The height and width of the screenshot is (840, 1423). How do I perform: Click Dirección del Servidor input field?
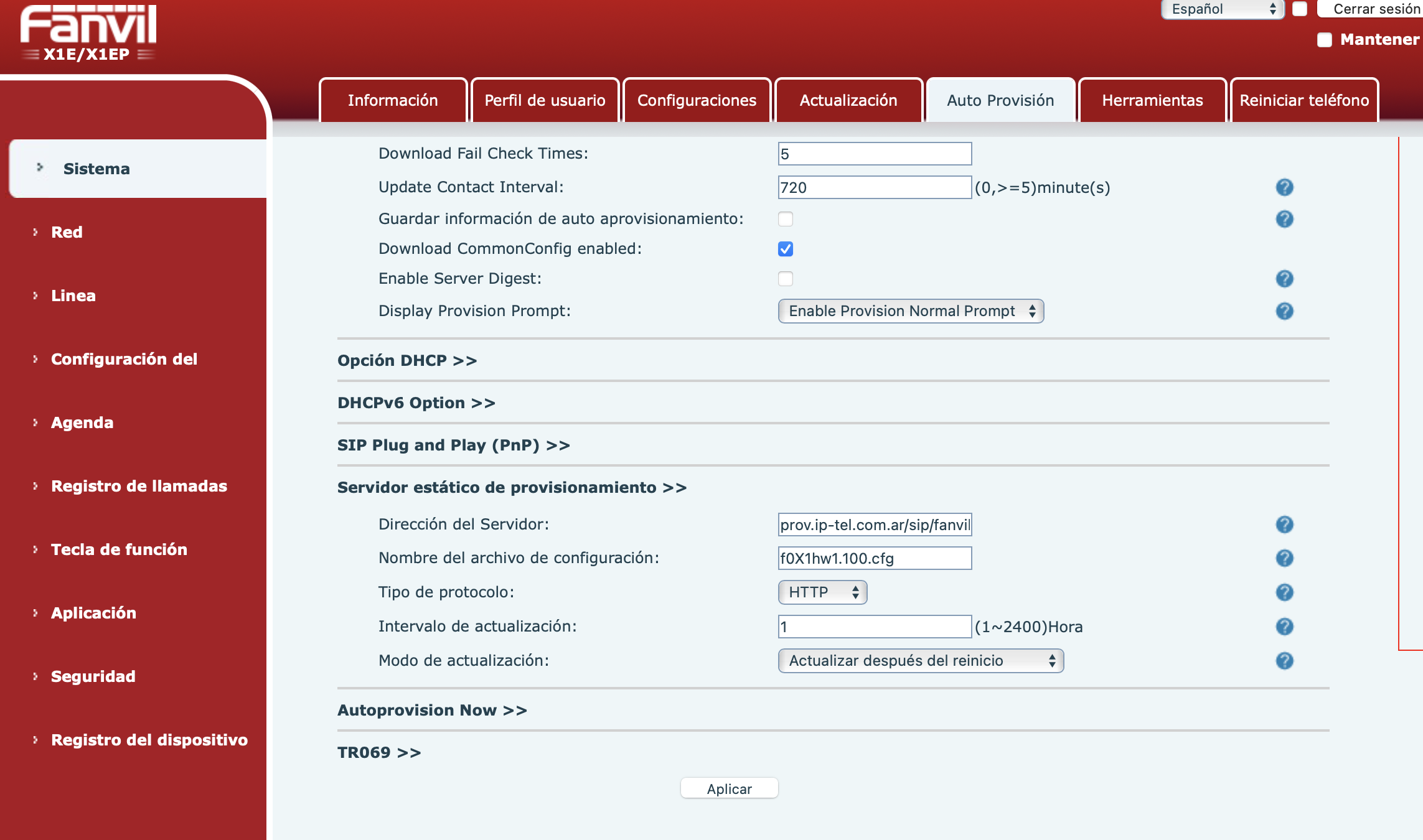pyautogui.click(x=875, y=525)
